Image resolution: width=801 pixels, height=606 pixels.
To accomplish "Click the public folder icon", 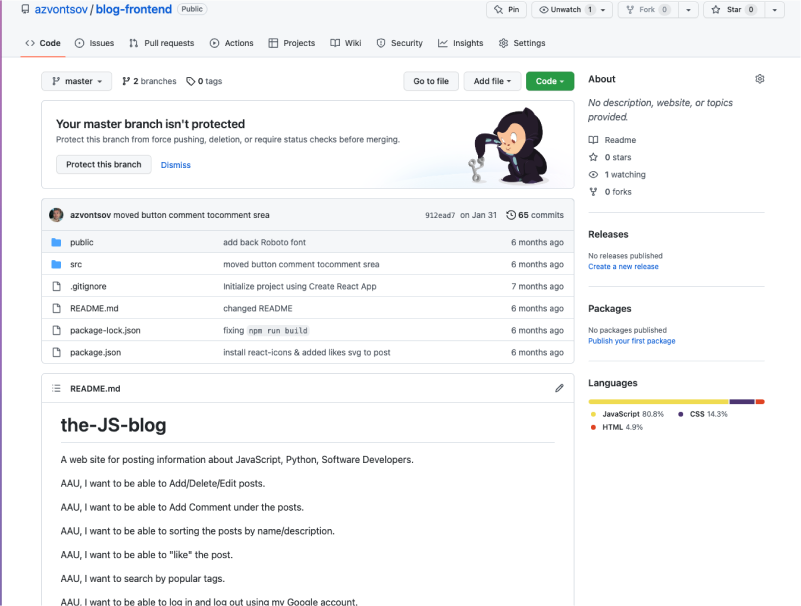I will point(56,242).
